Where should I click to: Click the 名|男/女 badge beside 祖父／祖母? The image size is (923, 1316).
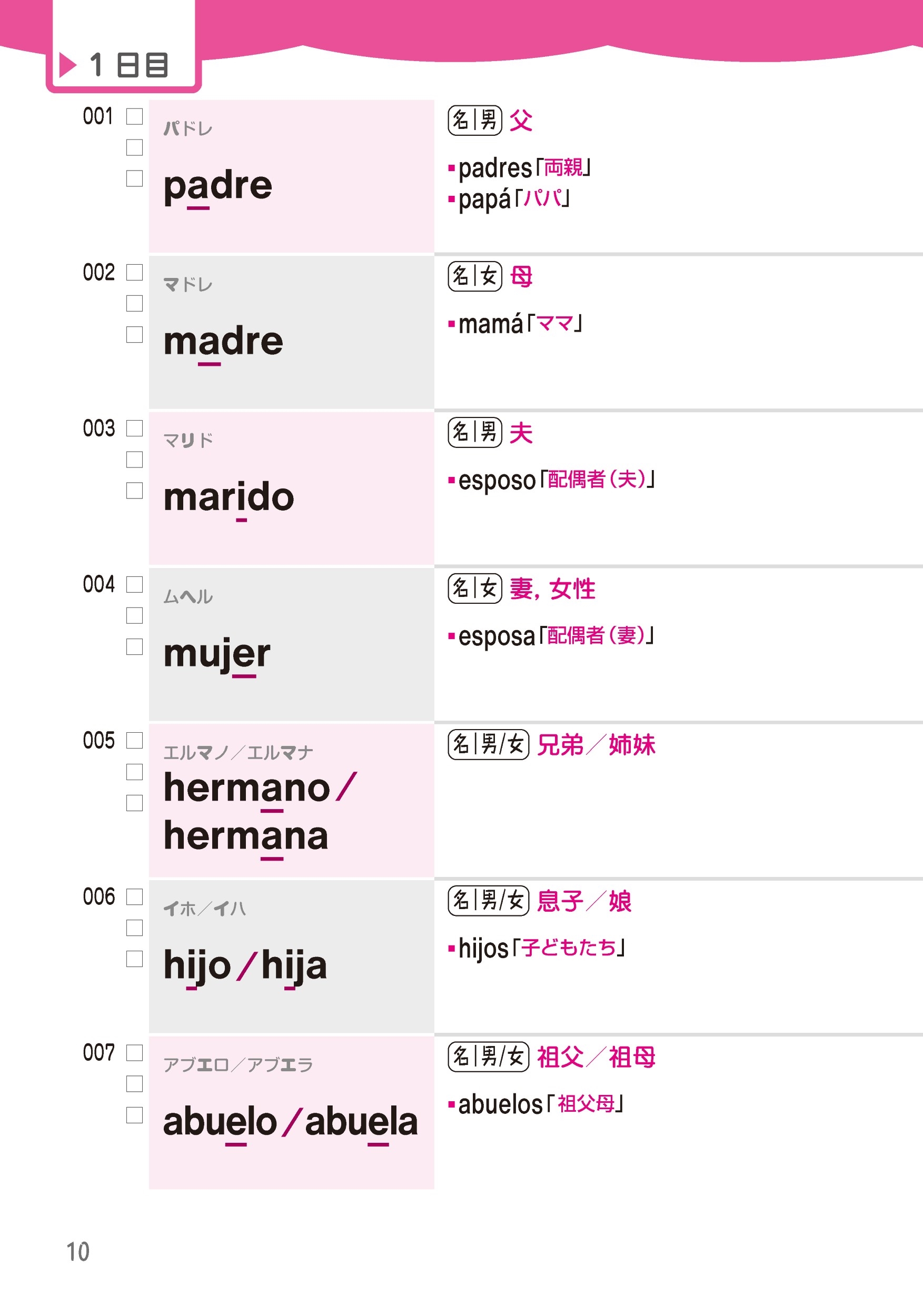click(x=488, y=1056)
